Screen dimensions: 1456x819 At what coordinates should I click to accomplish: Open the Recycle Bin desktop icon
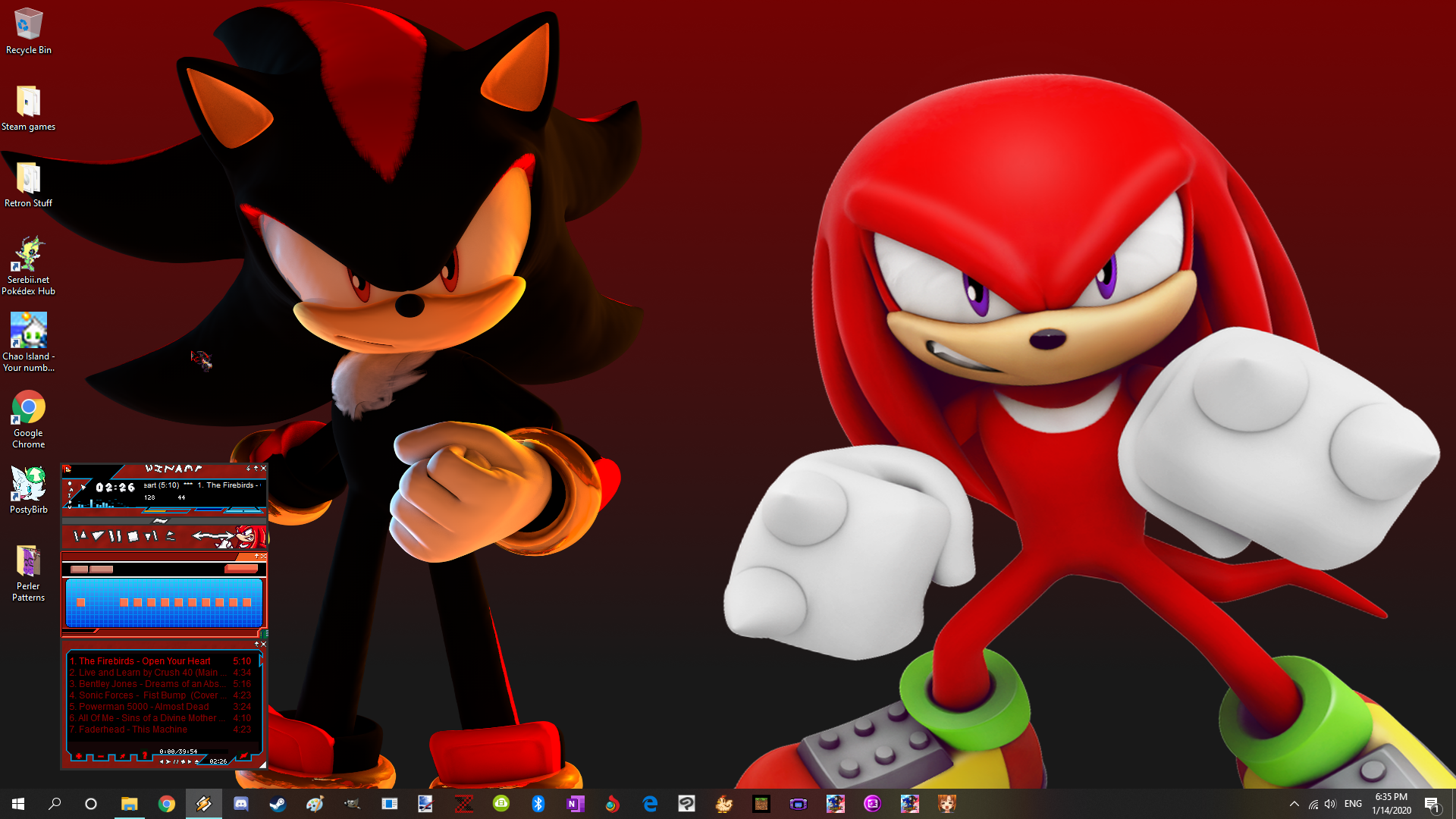28,32
